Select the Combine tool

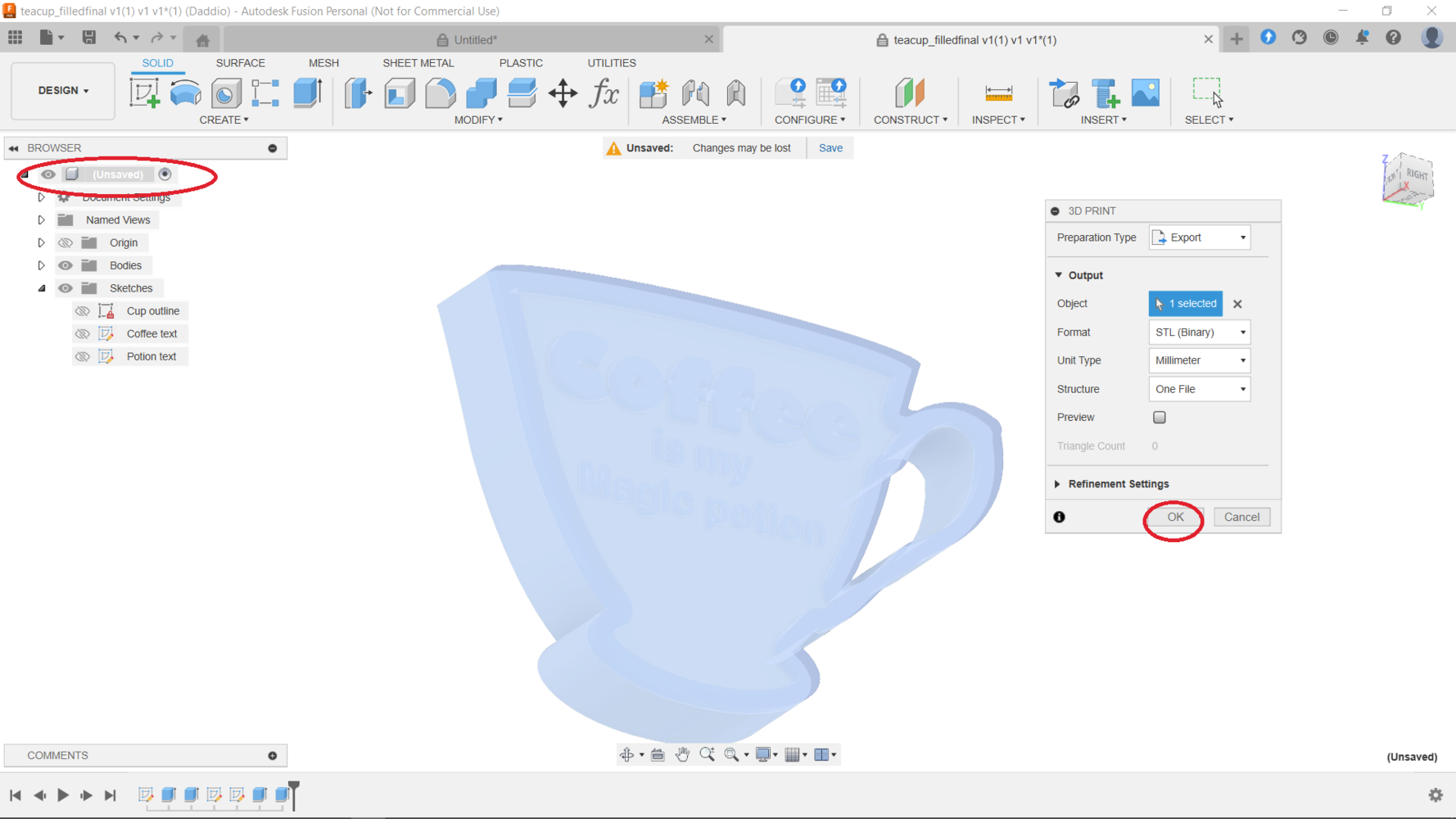pyautogui.click(x=482, y=93)
